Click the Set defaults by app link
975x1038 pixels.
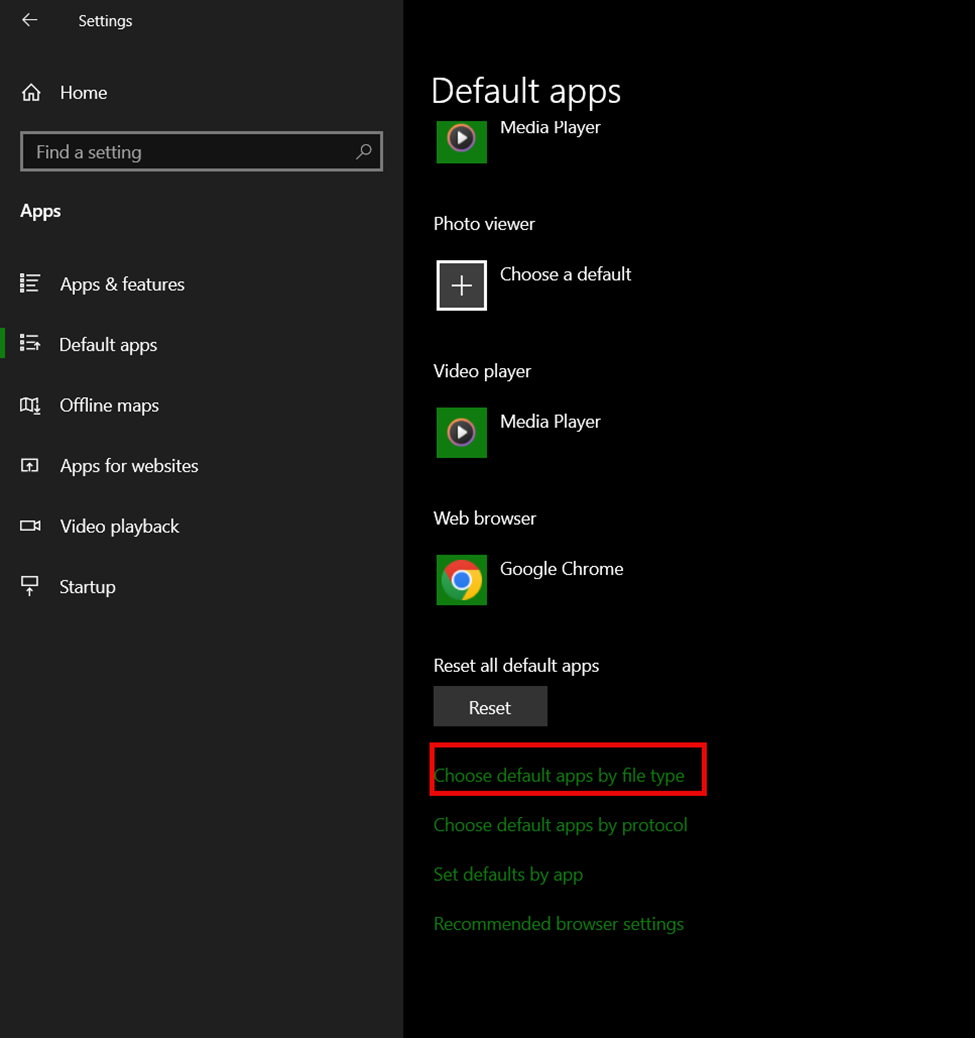click(x=508, y=875)
